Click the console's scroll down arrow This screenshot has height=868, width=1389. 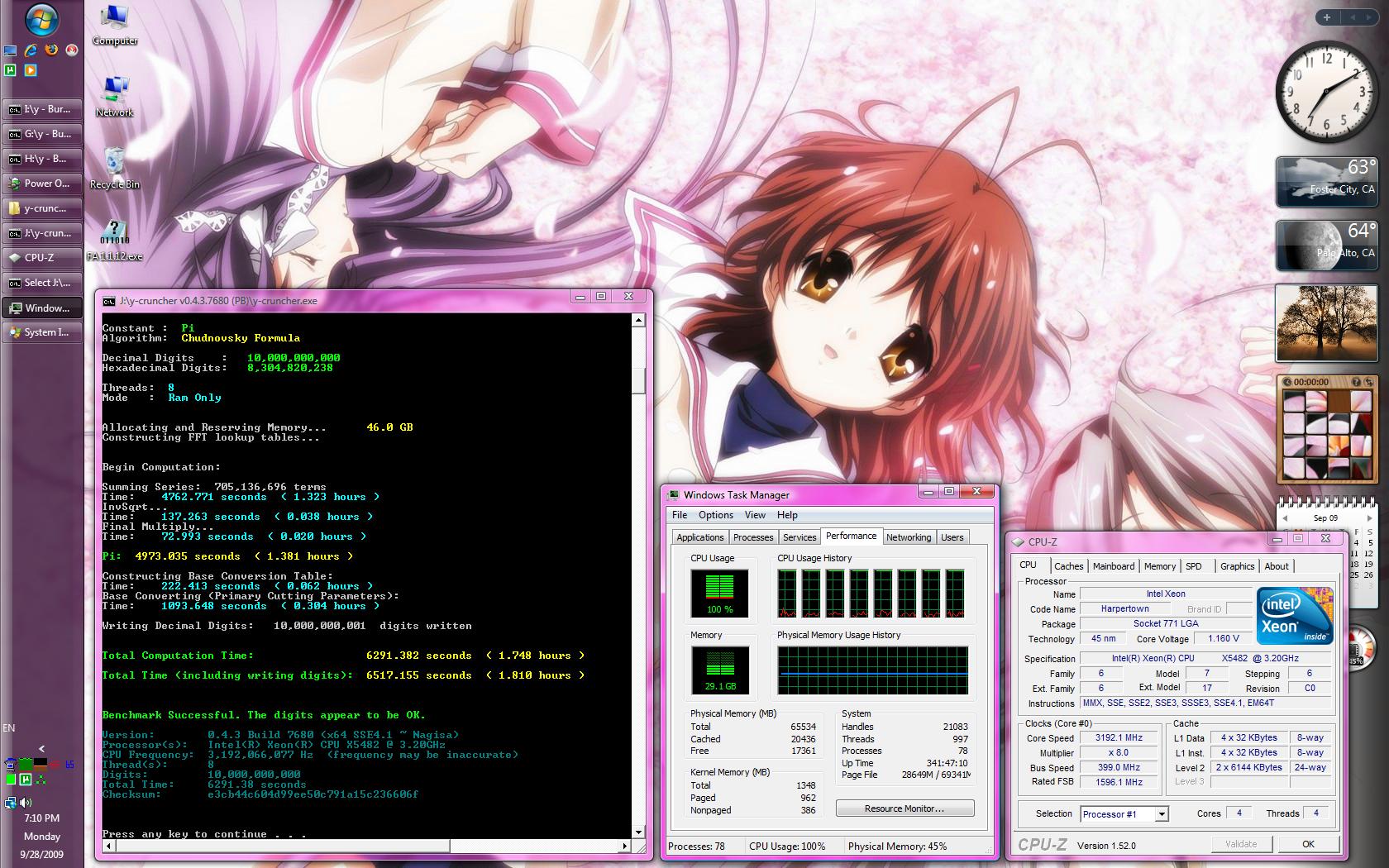click(x=638, y=832)
